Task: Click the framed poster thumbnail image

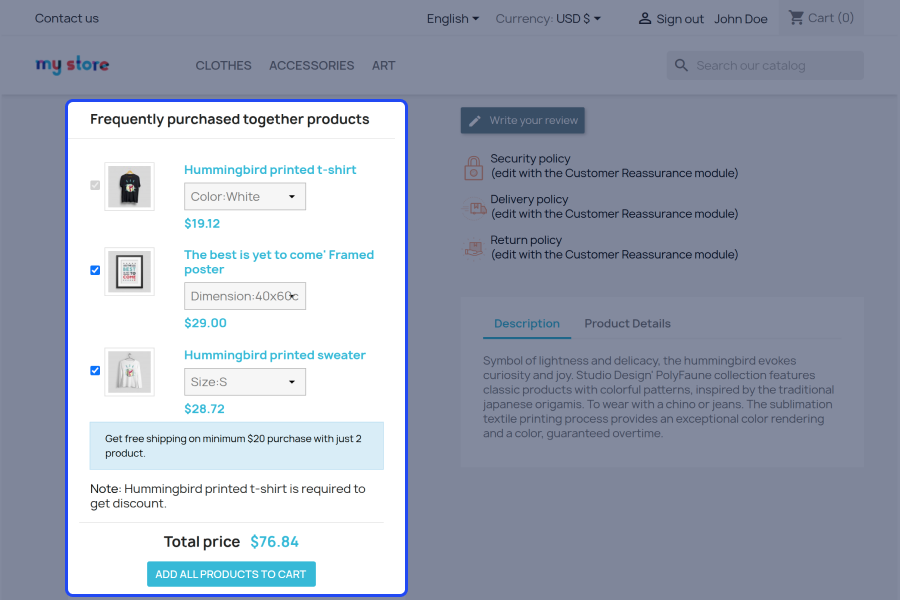Action: pos(130,271)
